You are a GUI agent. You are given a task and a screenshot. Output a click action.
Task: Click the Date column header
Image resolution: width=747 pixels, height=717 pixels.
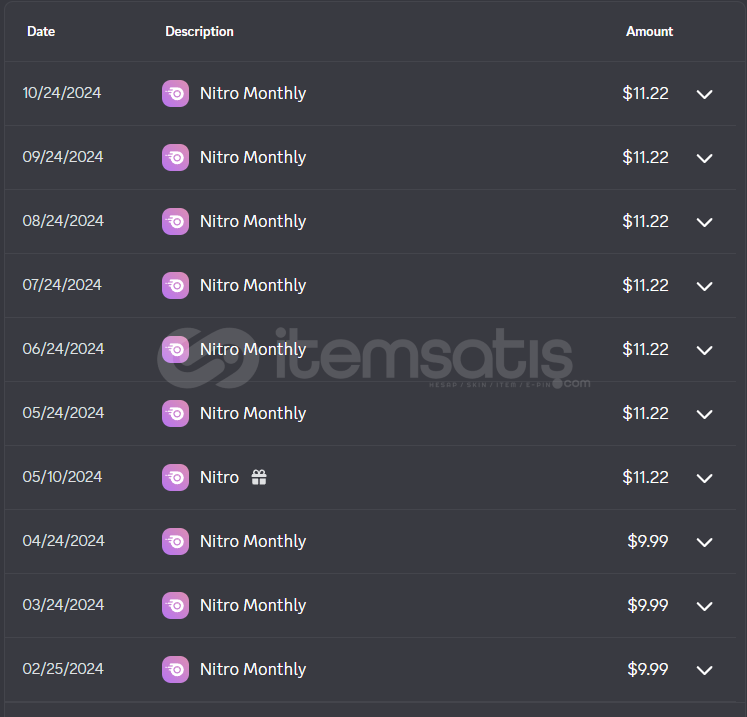(41, 31)
